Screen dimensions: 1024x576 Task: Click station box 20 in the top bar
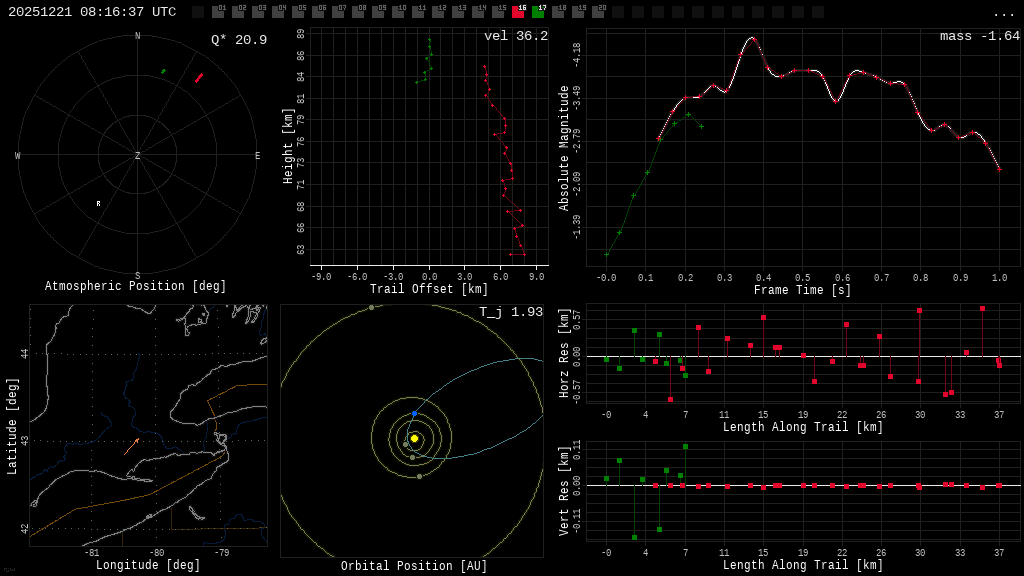(x=598, y=12)
